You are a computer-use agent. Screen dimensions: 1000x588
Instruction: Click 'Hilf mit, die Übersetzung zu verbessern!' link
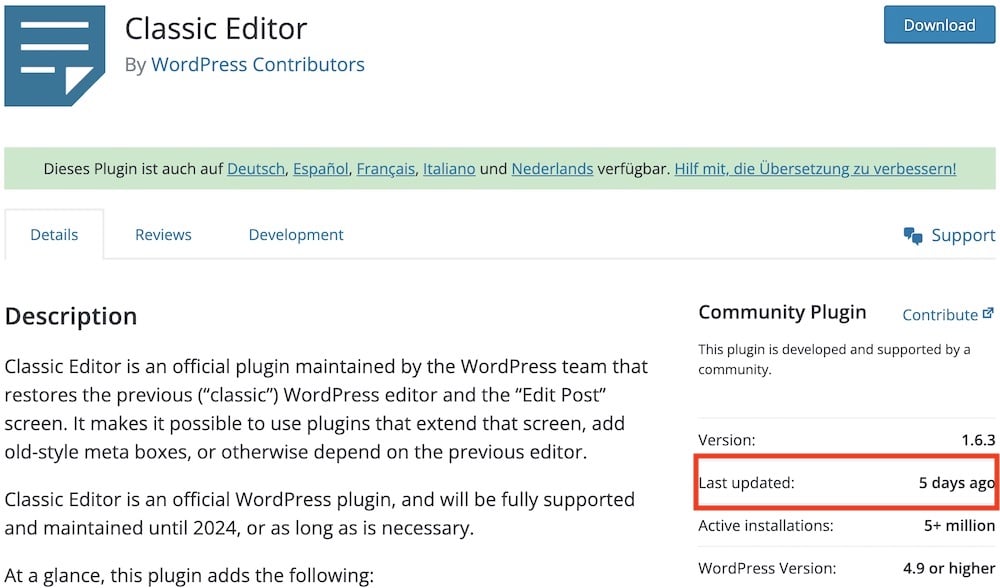coord(815,168)
